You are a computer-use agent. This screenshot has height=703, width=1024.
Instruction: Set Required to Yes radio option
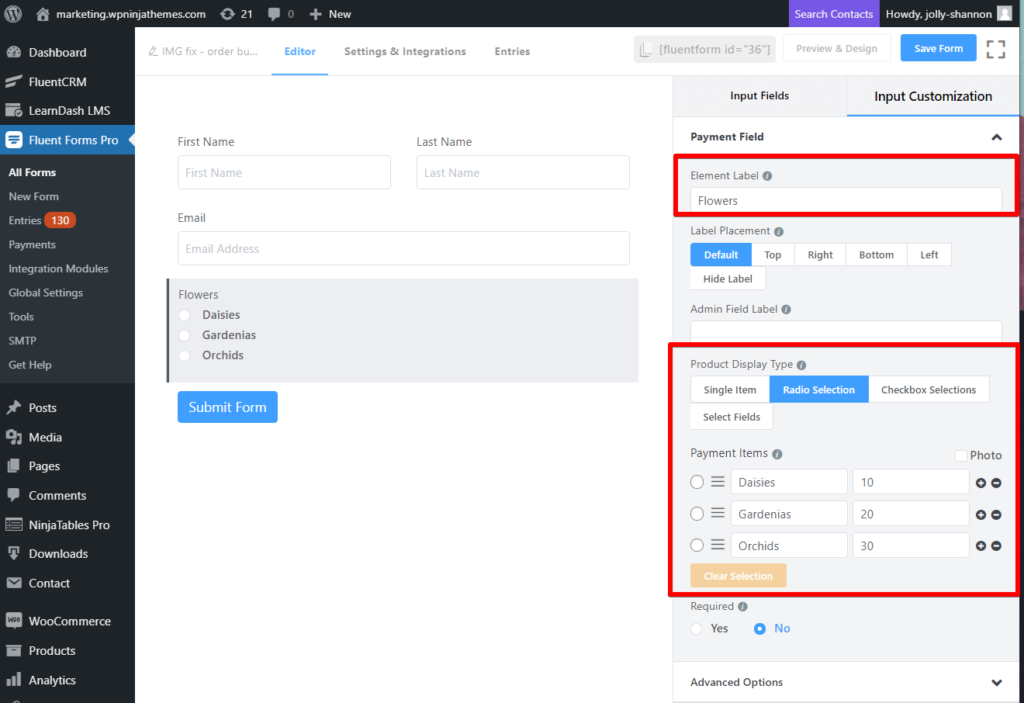point(696,628)
